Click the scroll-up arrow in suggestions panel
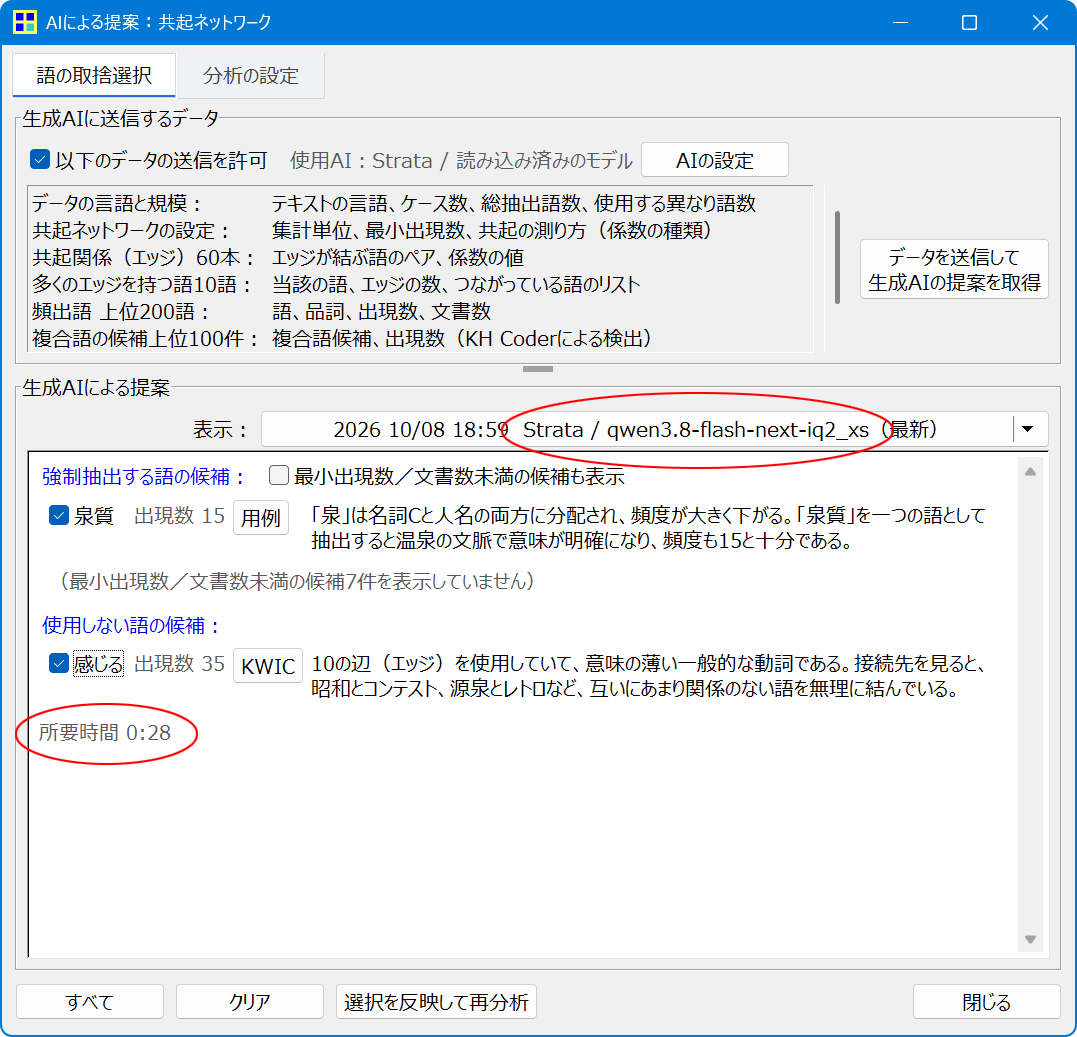 click(x=1030, y=472)
